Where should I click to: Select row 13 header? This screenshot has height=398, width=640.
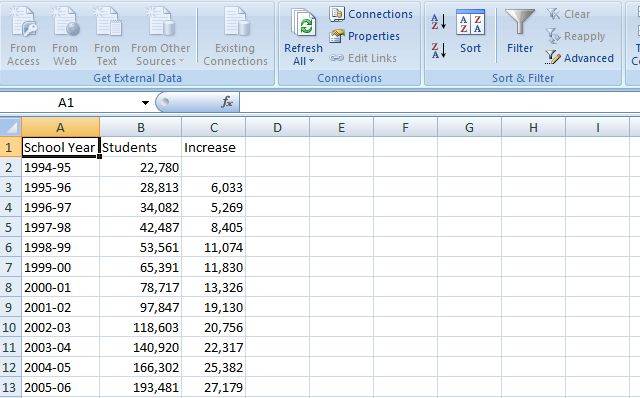tap(10, 387)
